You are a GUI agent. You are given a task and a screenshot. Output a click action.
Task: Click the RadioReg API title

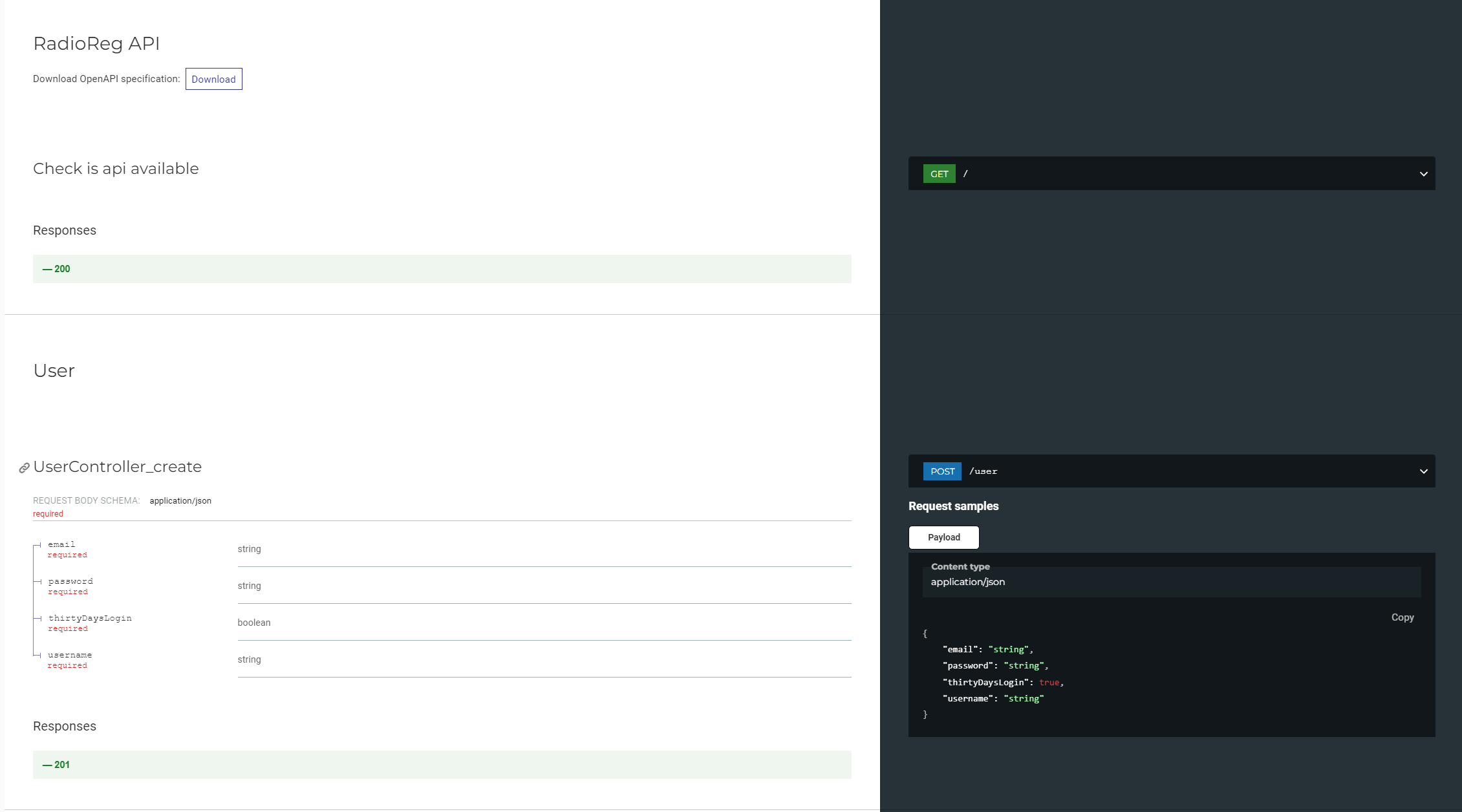tap(96, 43)
